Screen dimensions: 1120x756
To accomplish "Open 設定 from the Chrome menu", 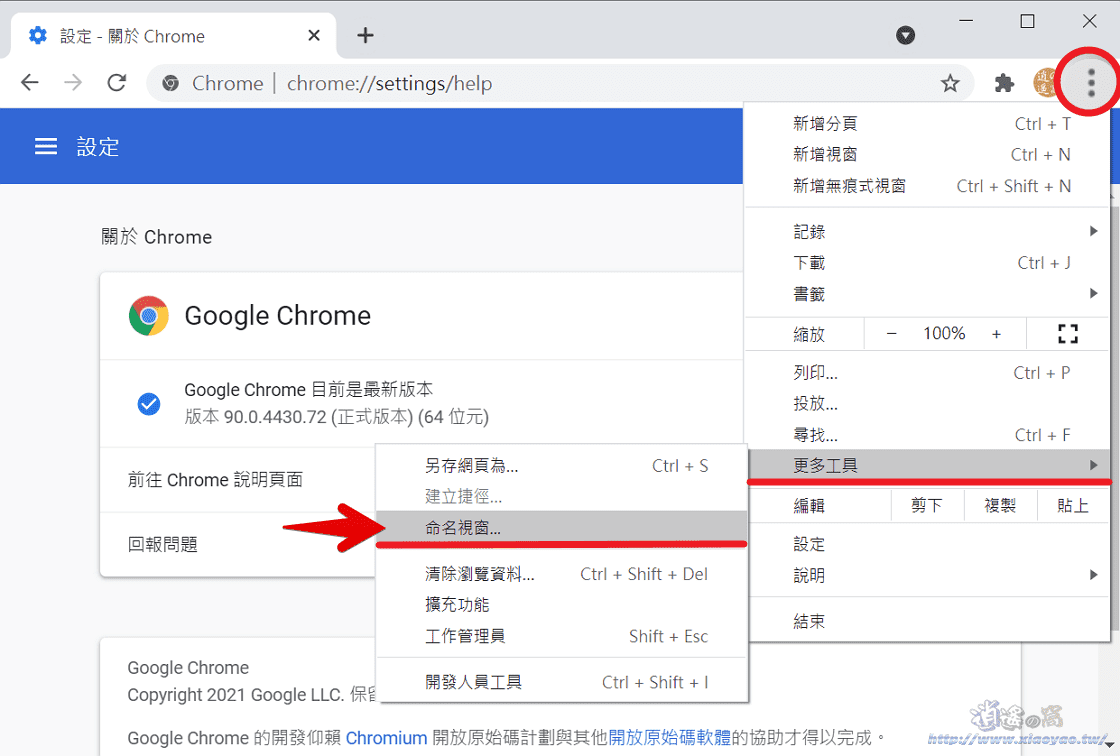I will coord(927,544).
